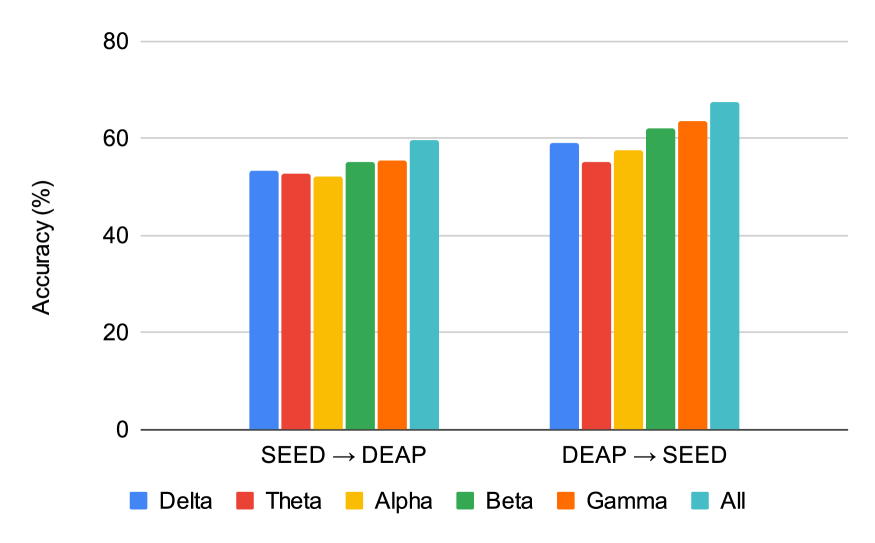Screen dimensions: 875x543
Task: Click the red Theta legend swatch
Action: 245,501
